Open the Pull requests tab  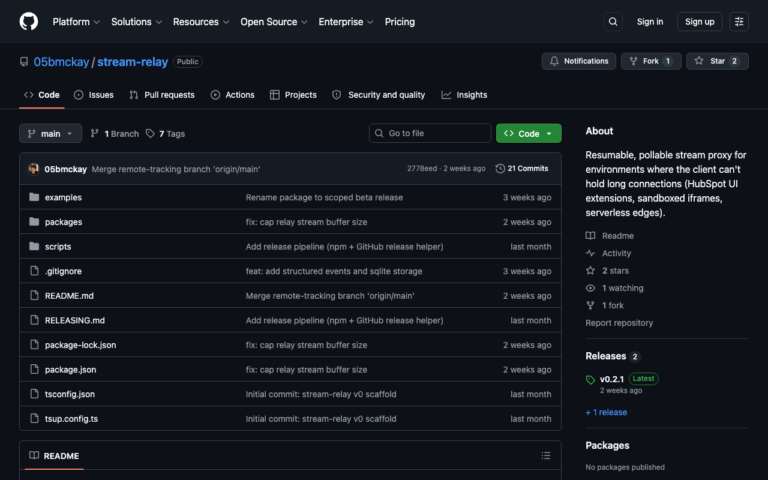[x=162, y=95]
